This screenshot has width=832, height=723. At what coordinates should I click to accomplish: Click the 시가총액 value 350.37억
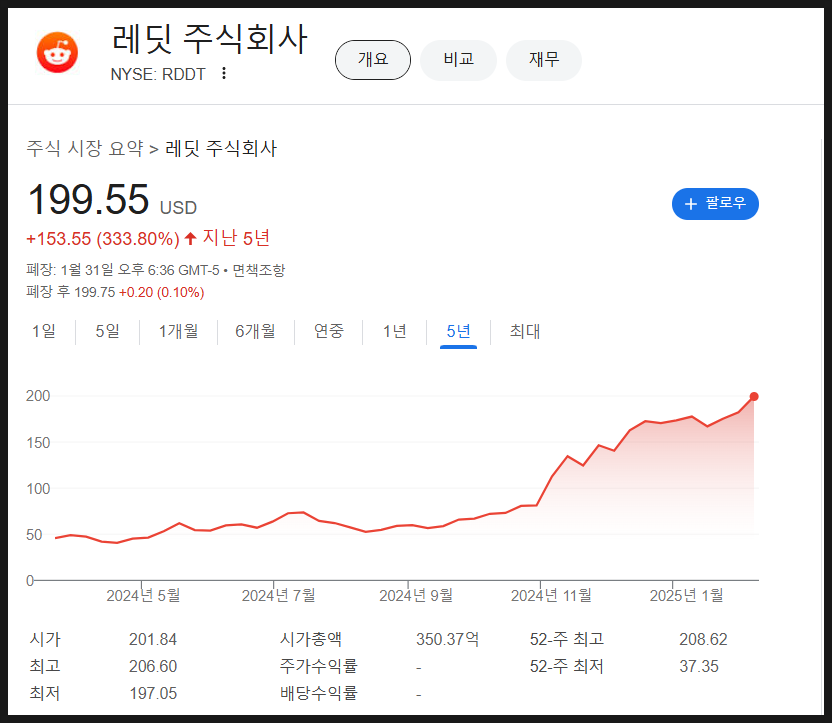click(447, 639)
